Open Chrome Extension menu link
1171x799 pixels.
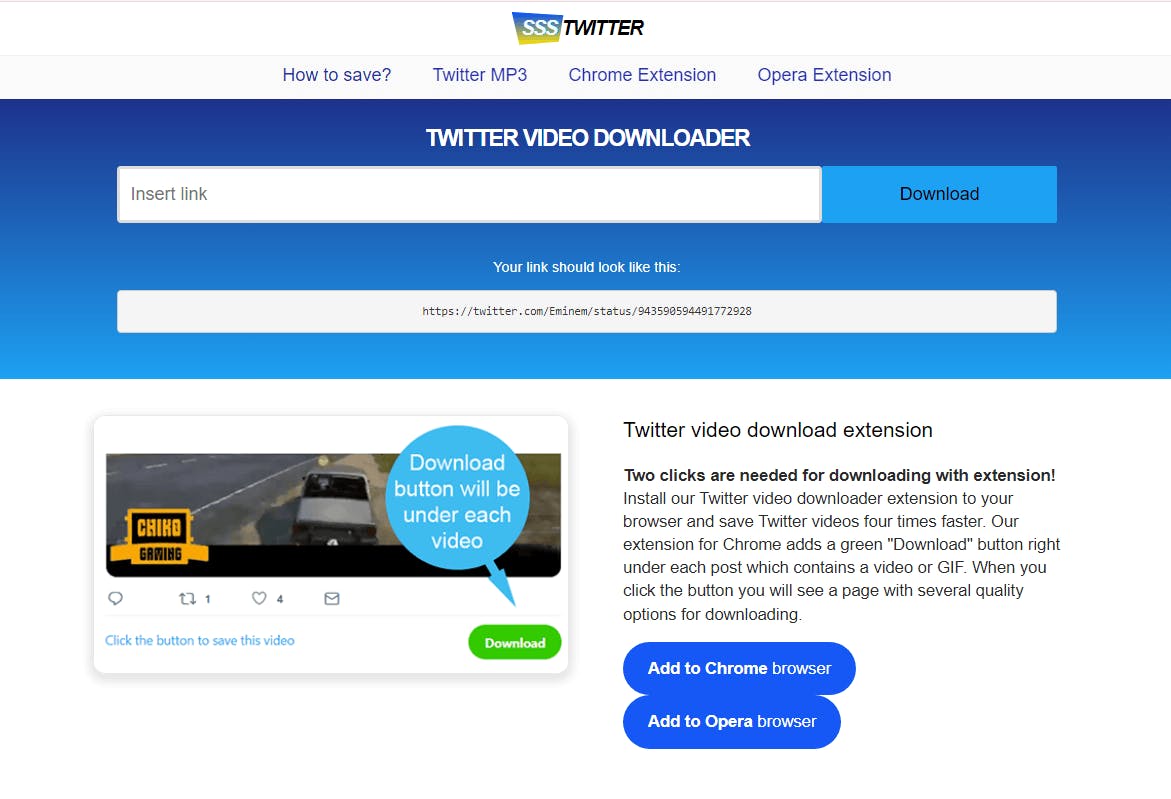pyautogui.click(x=642, y=75)
